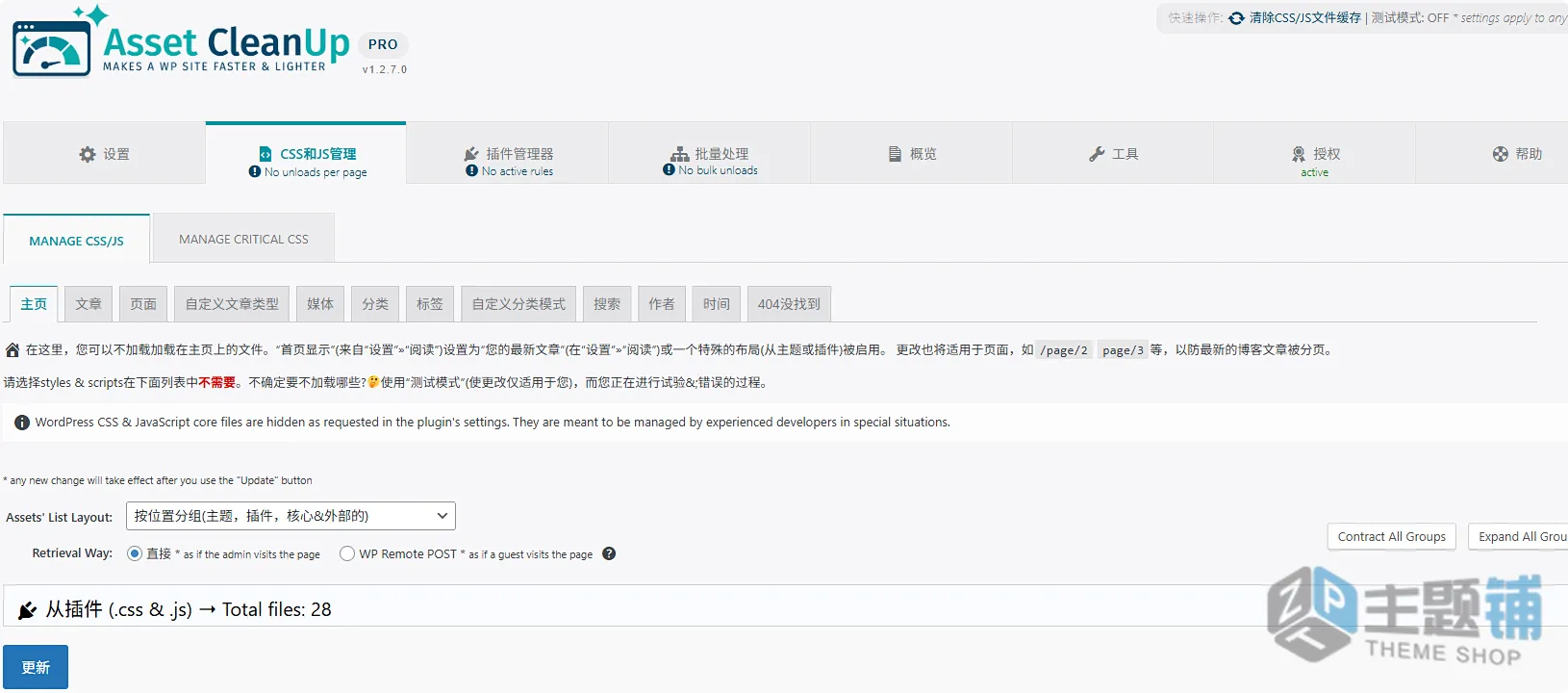Select the 搜索 page-type tab

point(607,303)
